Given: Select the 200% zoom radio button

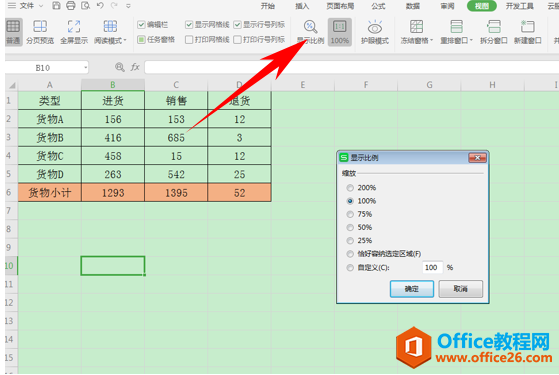Looking at the screenshot, I should 350,188.
